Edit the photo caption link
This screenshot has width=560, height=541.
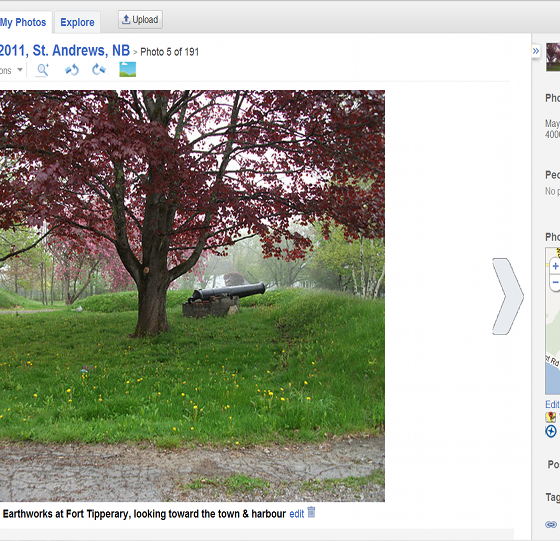click(296, 514)
